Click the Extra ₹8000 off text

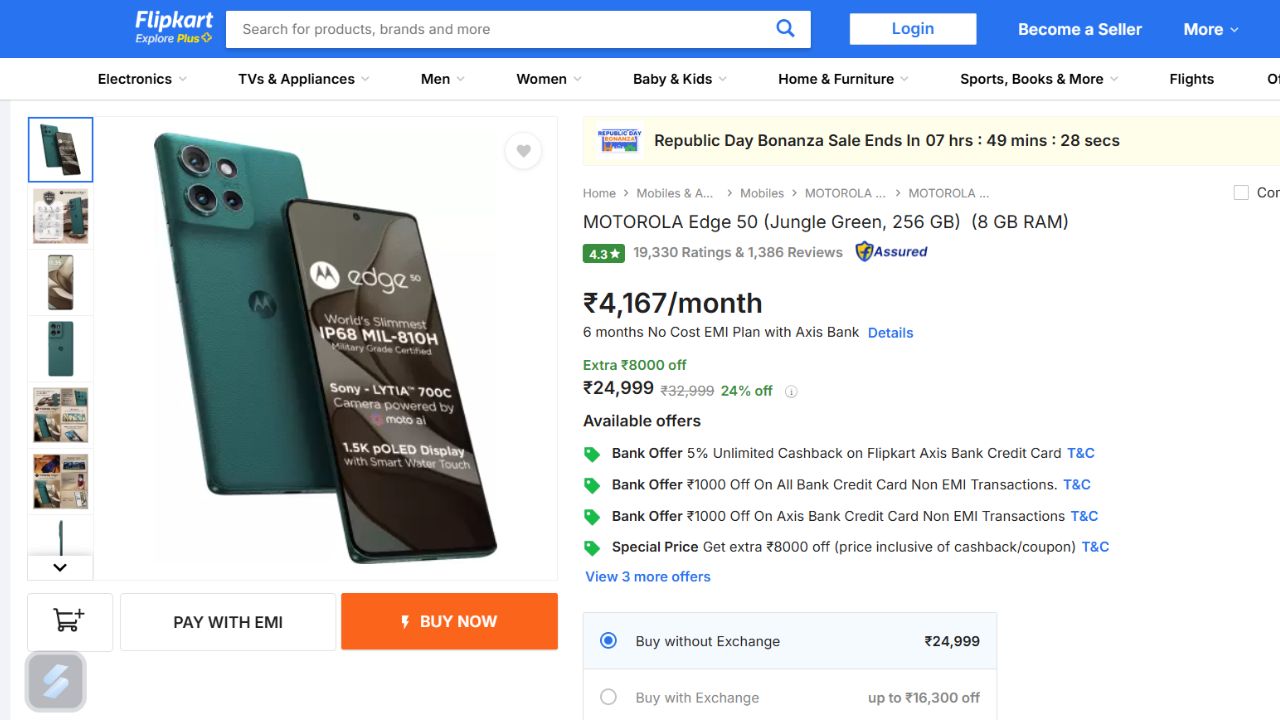click(x=635, y=365)
